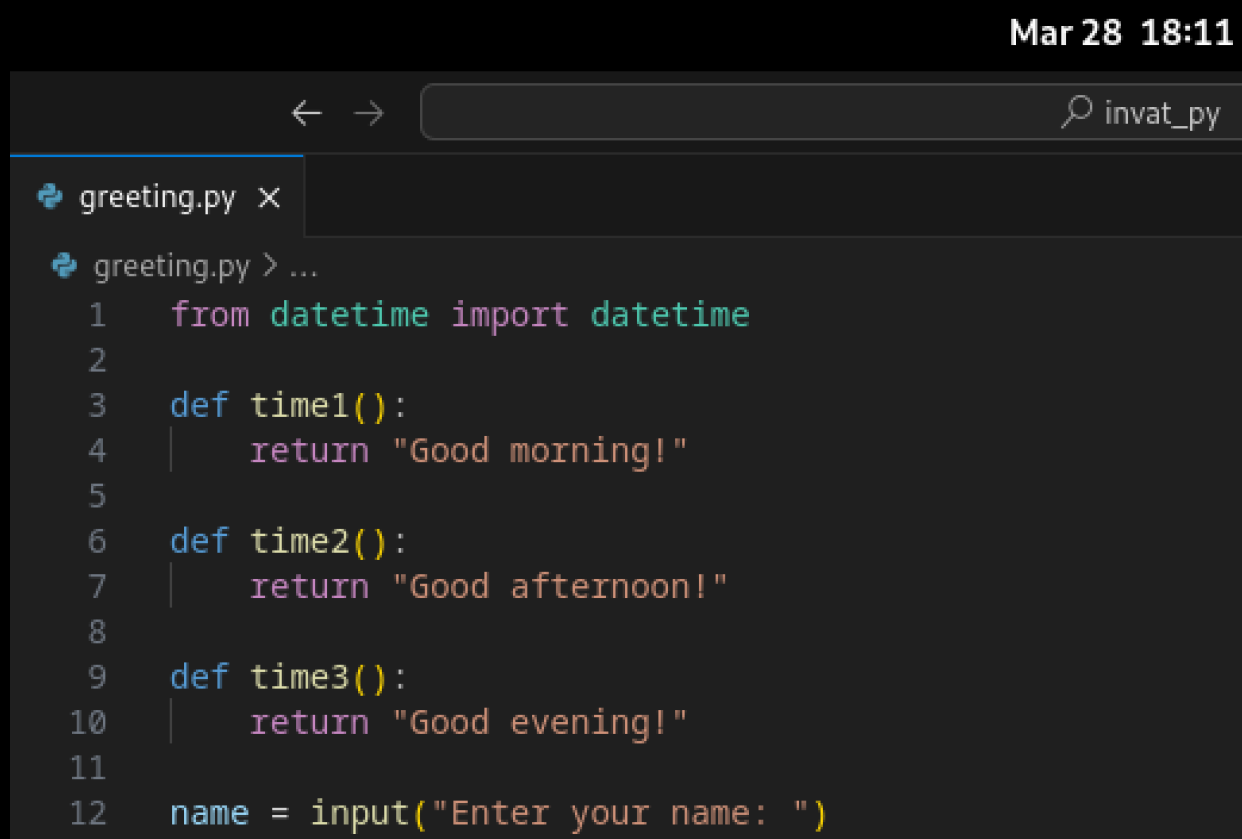Click line number 3 in gutter
Screen dimensions: 1242x839
tap(97, 405)
